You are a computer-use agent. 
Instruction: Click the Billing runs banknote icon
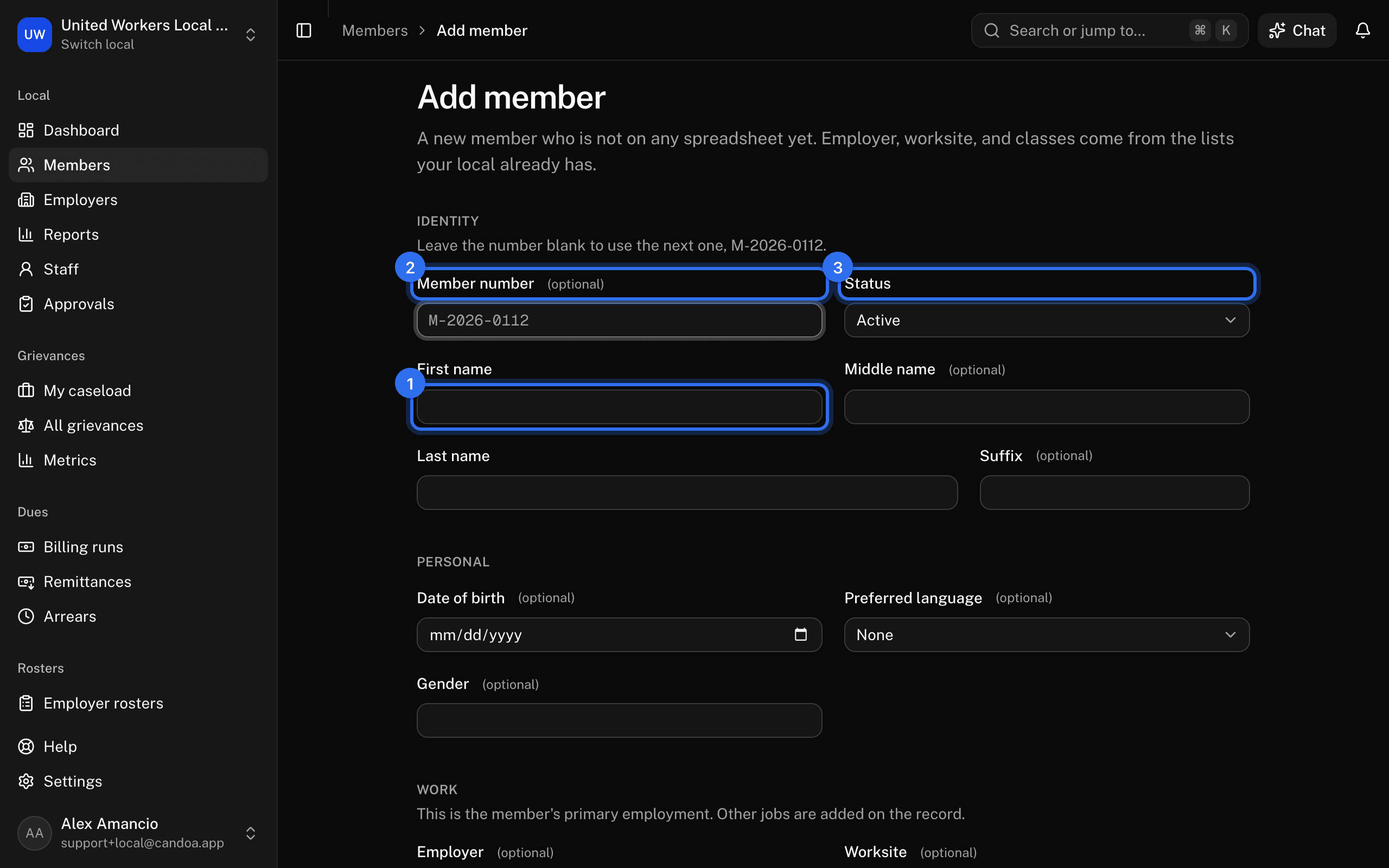(x=26, y=546)
